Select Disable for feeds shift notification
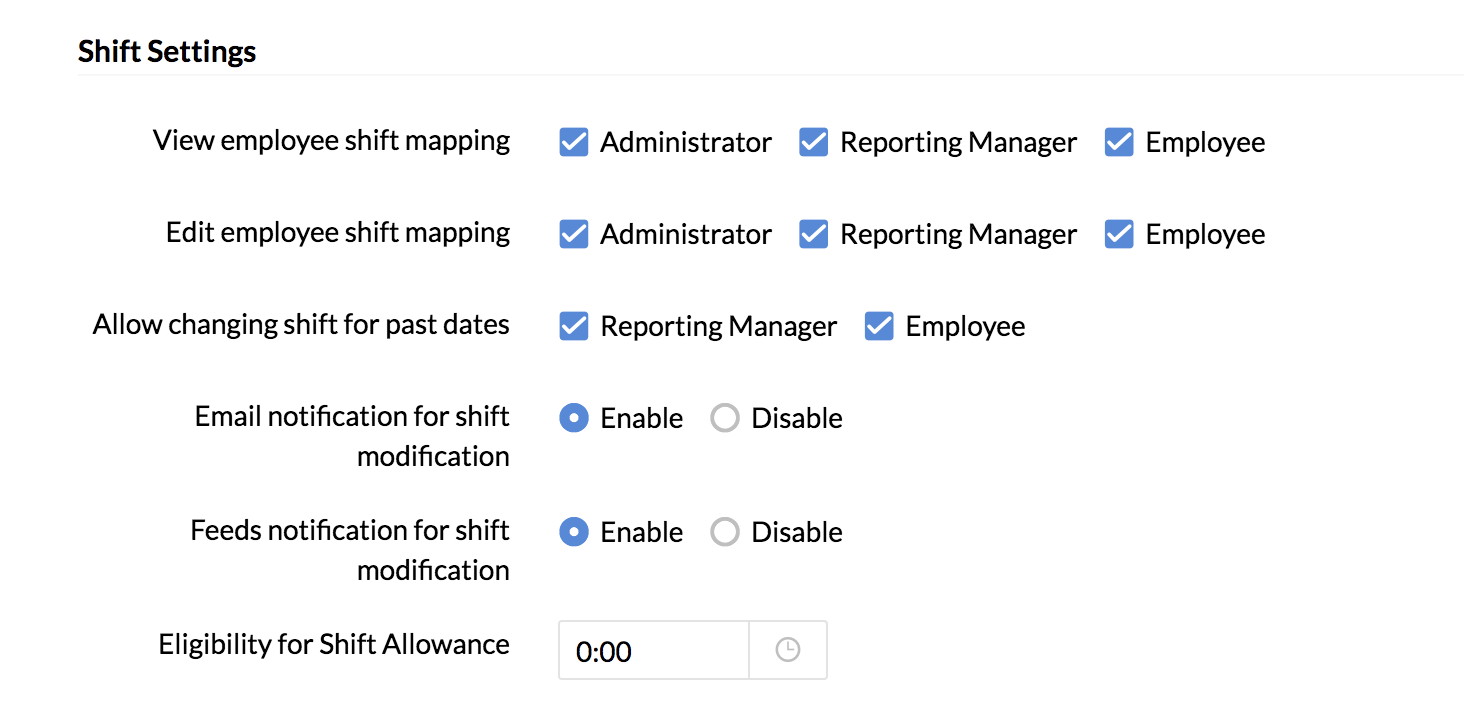 click(x=725, y=532)
